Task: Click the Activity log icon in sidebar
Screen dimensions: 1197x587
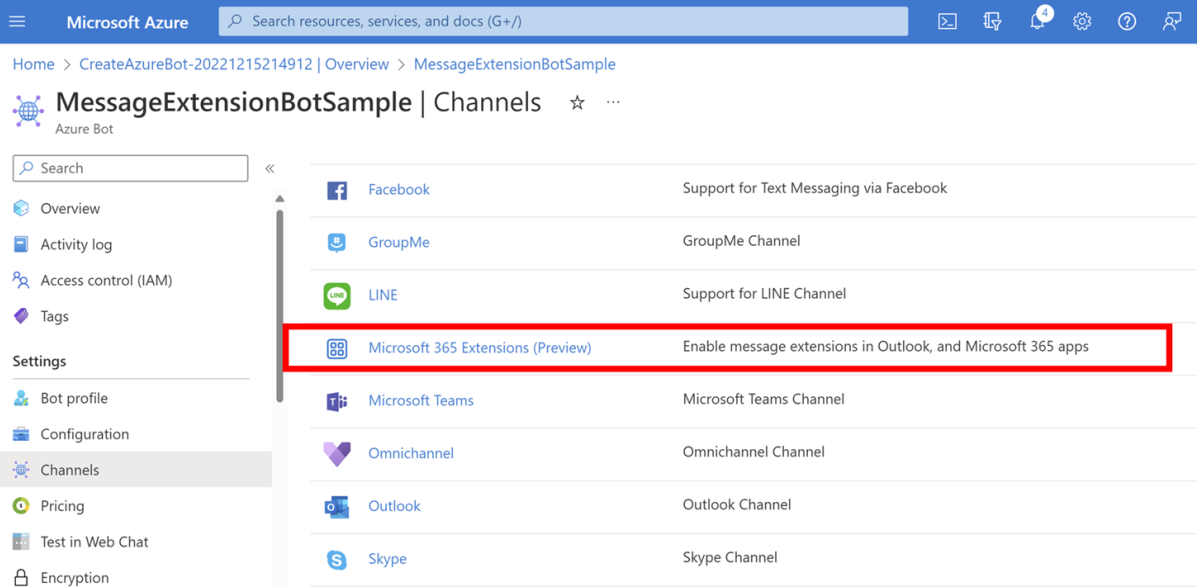Action: [21, 244]
